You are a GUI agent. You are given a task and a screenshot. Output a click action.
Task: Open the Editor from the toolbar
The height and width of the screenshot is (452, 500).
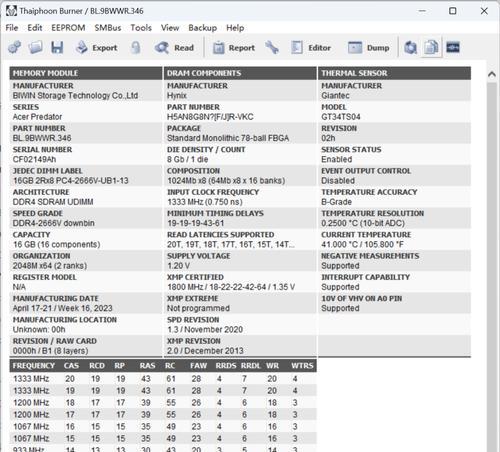[x=311, y=48]
